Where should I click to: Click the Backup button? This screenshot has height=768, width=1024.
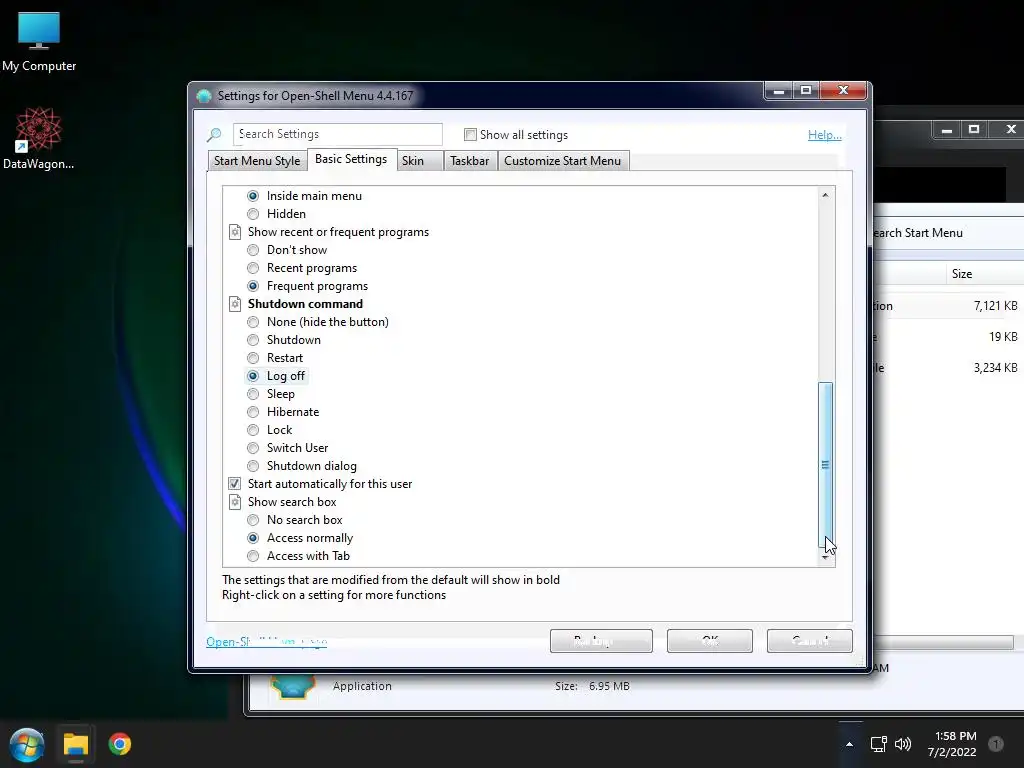[x=601, y=641]
